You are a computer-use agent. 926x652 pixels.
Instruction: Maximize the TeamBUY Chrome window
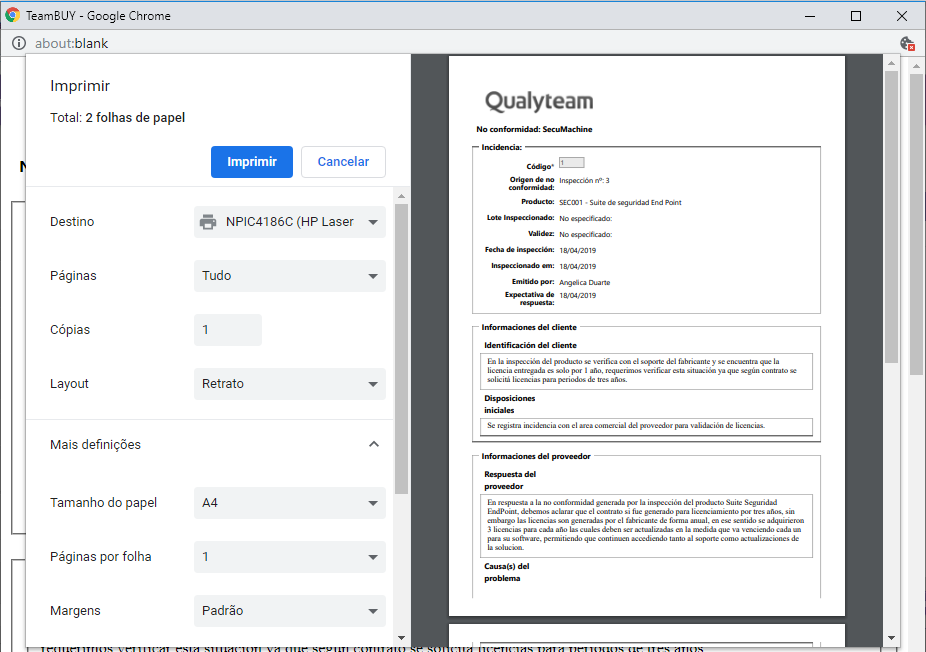[856, 16]
